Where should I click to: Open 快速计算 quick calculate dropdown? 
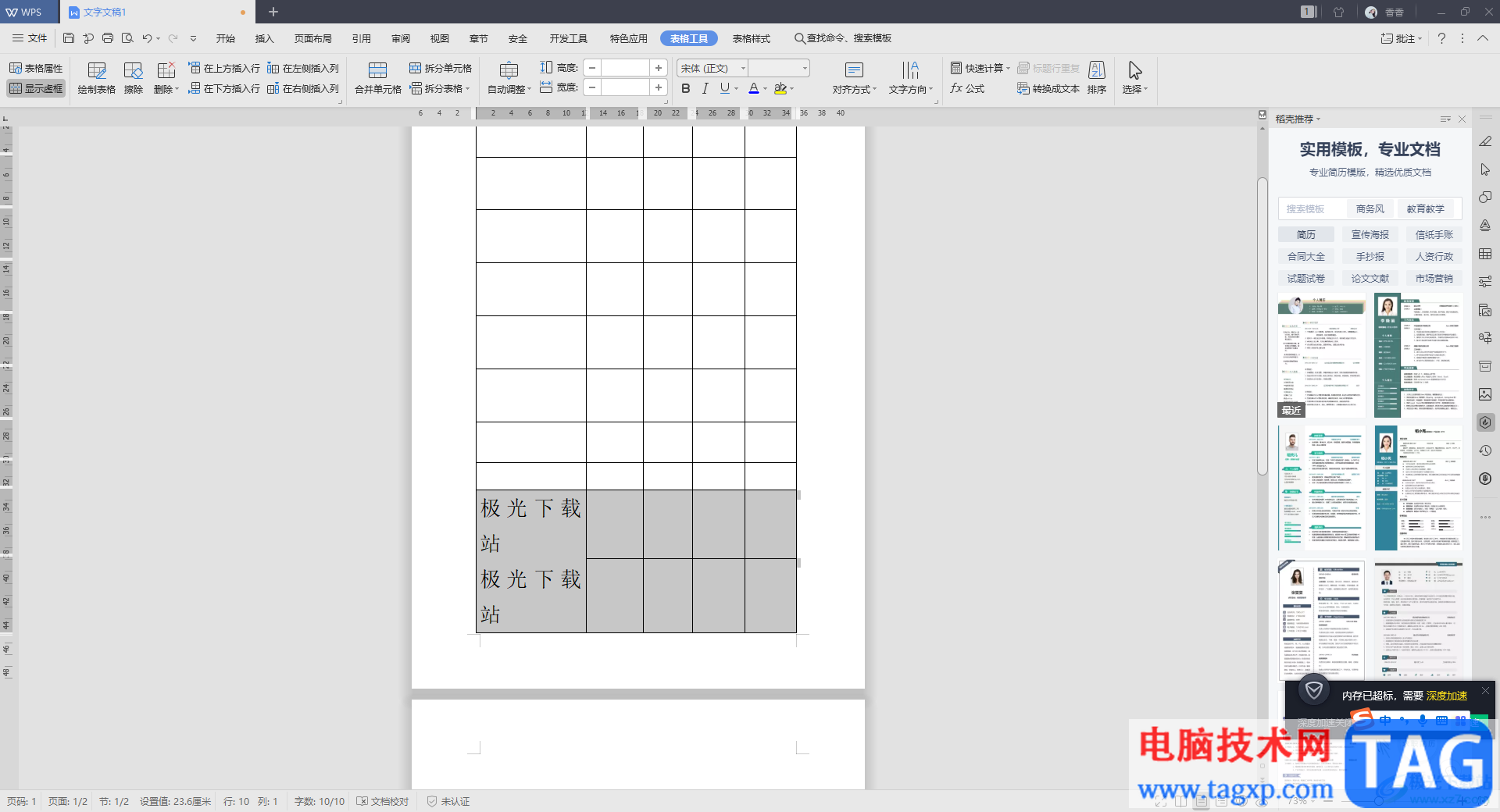click(980, 69)
